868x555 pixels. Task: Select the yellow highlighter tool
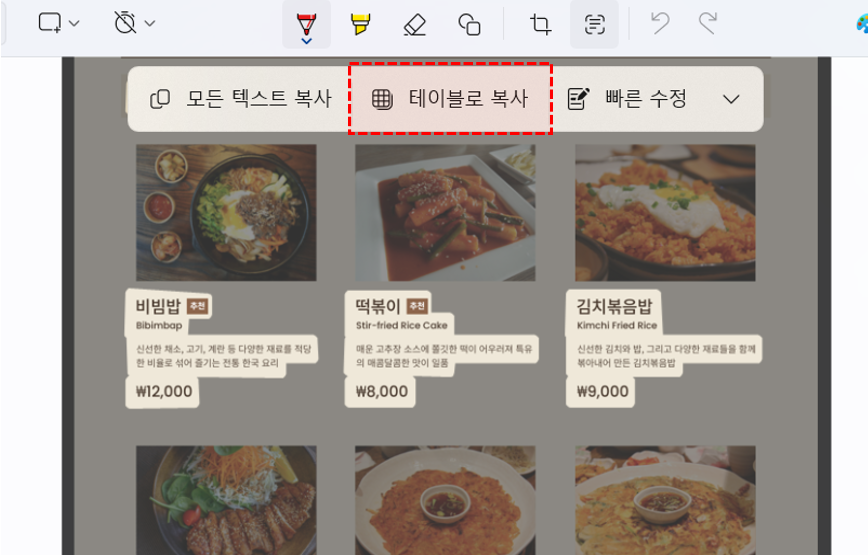[x=360, y=24]
